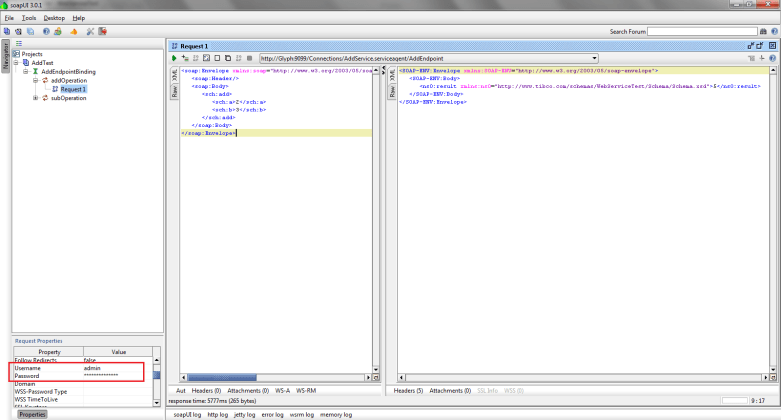Click the Properties button at bottom left
781x420 pixels.
pyautogui.click(x=32, y=415)
